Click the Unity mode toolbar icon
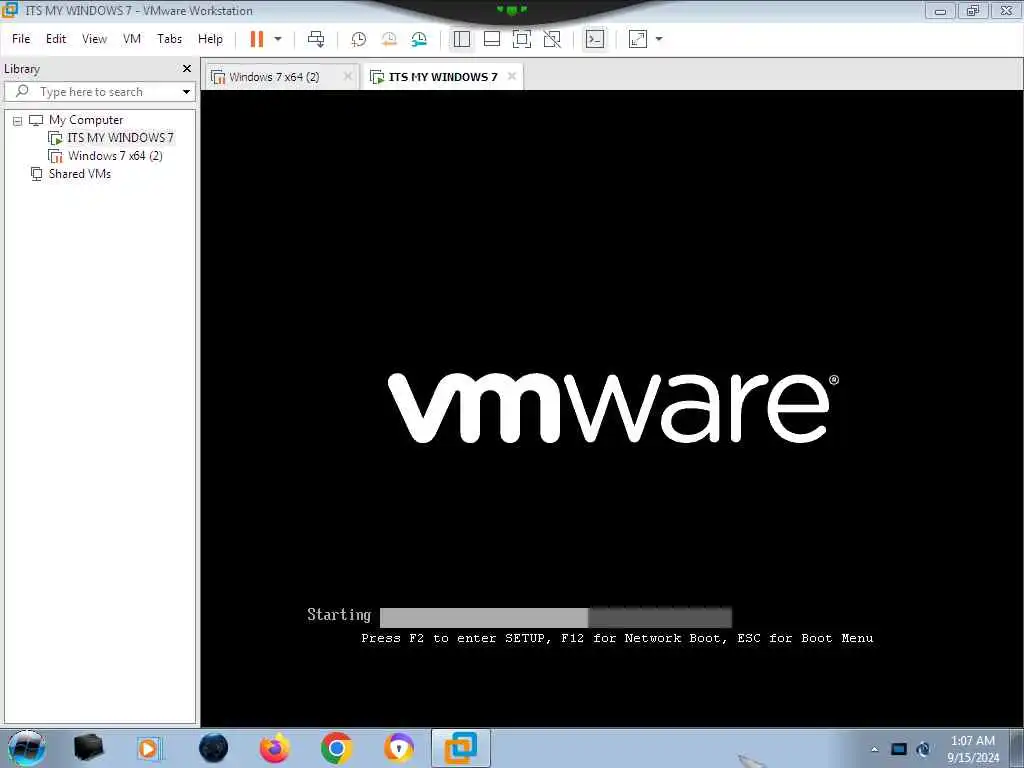Viewport: 1024px width, 768px height. coord(552,39)
